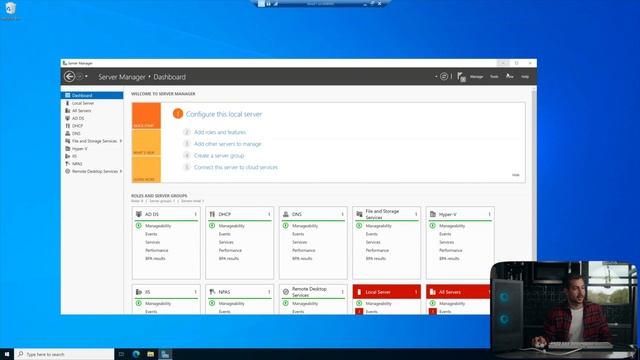This screenshot has height=360, width=640.
Task: Select the What's New orange tab
Action: point(146,142)
